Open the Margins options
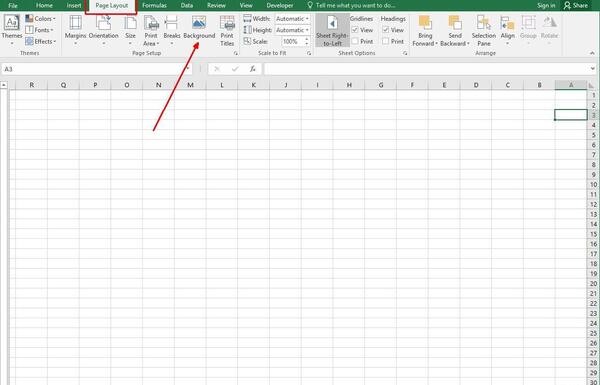 click(75, 30)
